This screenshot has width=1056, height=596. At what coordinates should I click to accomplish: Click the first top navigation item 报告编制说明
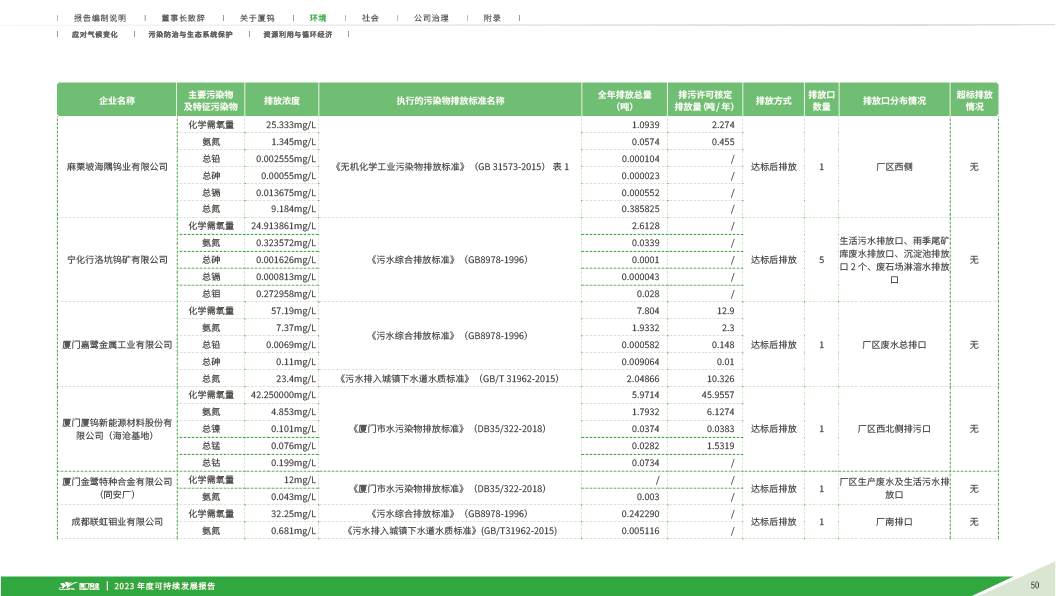[x=100, y=18]
